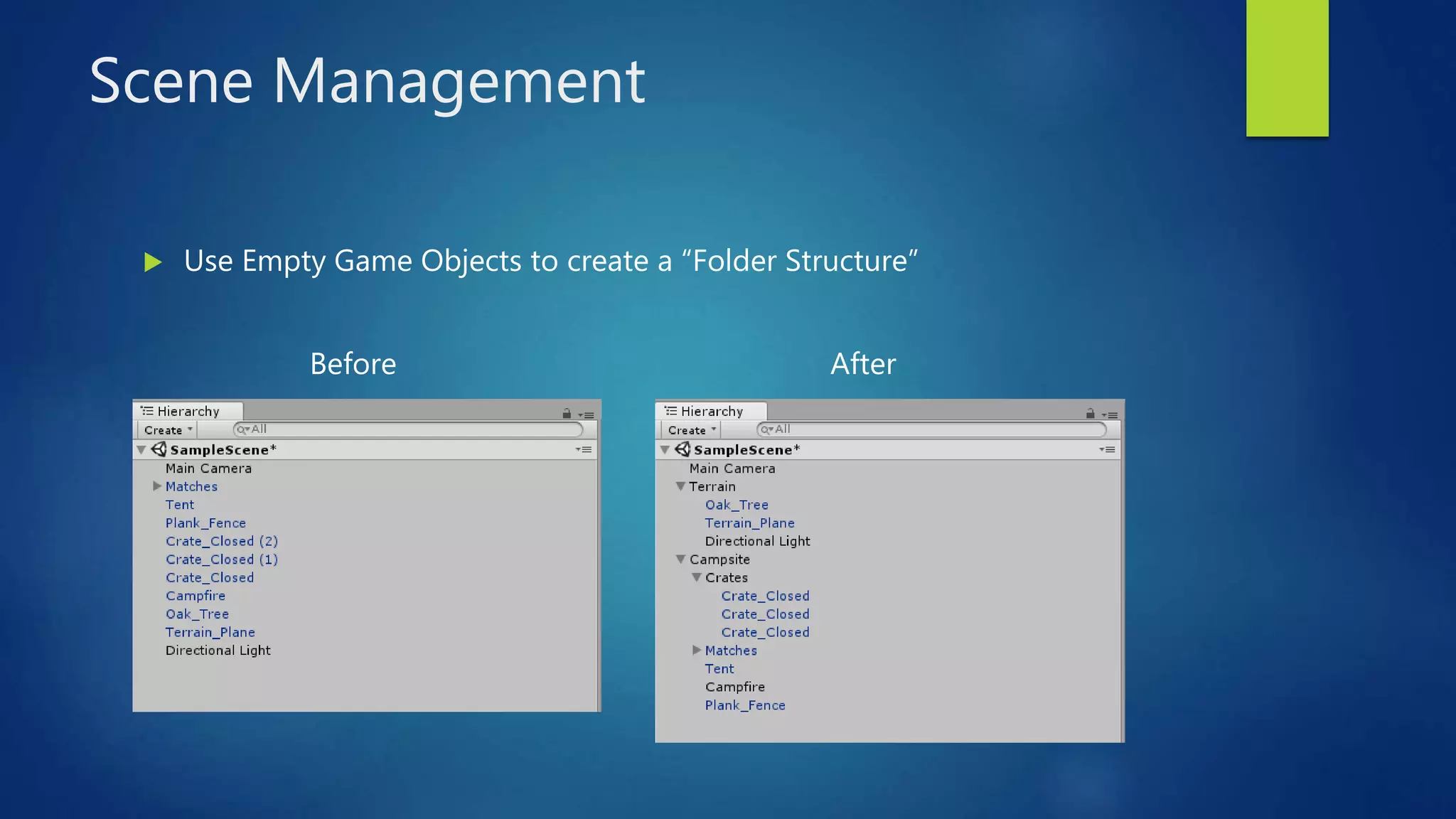The image size is (1456, 819).
Task: Select Tent in the After panel
Action: pos(719,669)
